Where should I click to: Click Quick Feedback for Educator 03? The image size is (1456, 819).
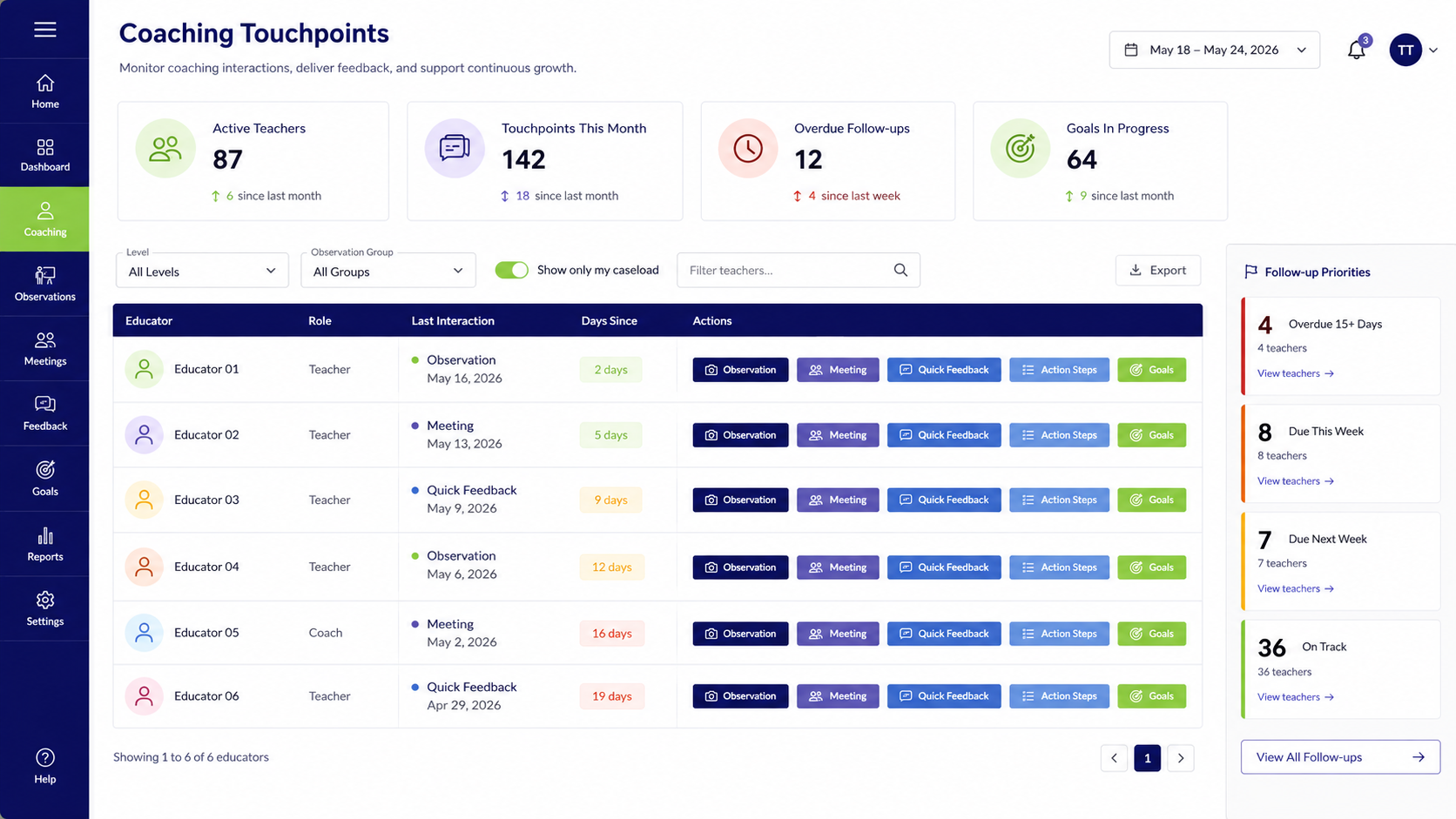944,500
